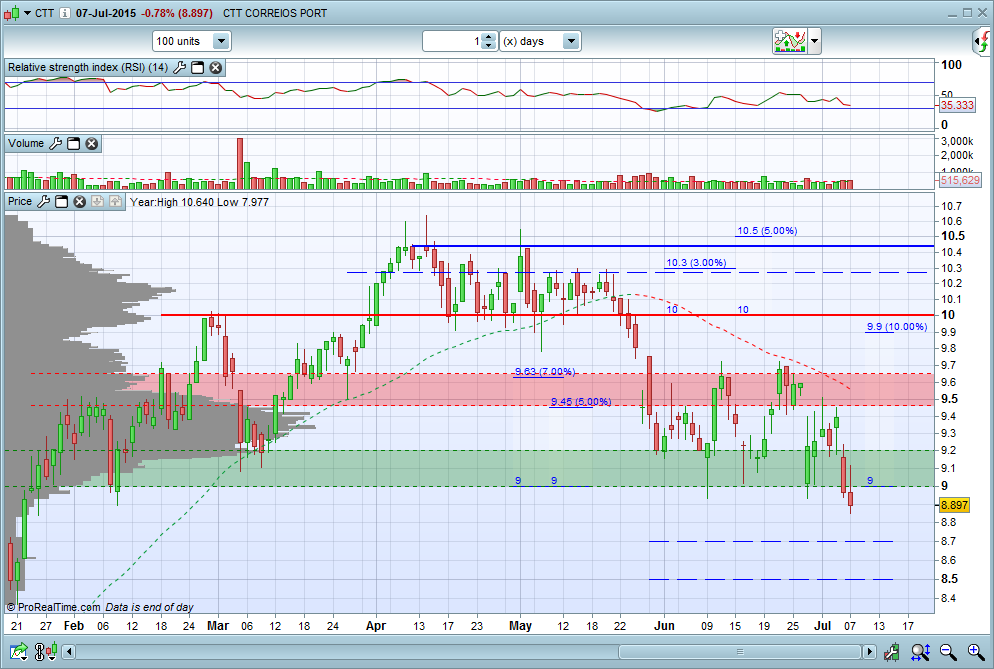The height and width of the screenshot is (669, 994).
Task: Click the current price label 8.897
Action: click(x=954, y=505)
